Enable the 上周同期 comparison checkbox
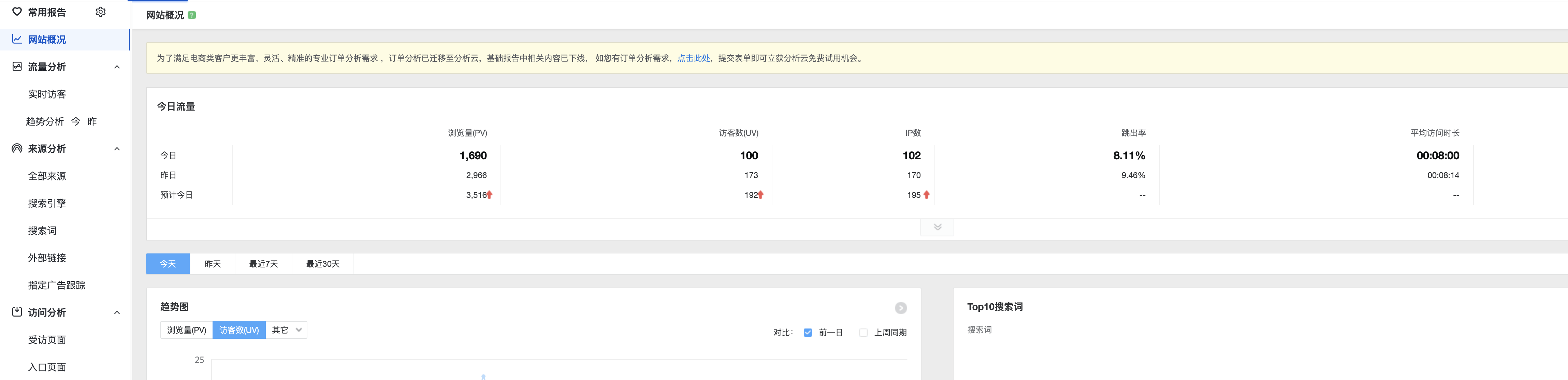This screenshot has width=1568, height=380. [x=863, y=333]
